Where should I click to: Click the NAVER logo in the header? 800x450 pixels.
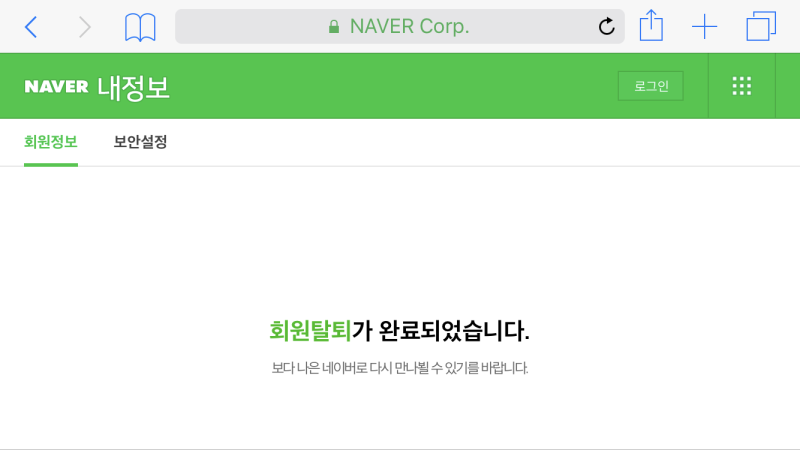pyautogui.click(x=57, y=87)
